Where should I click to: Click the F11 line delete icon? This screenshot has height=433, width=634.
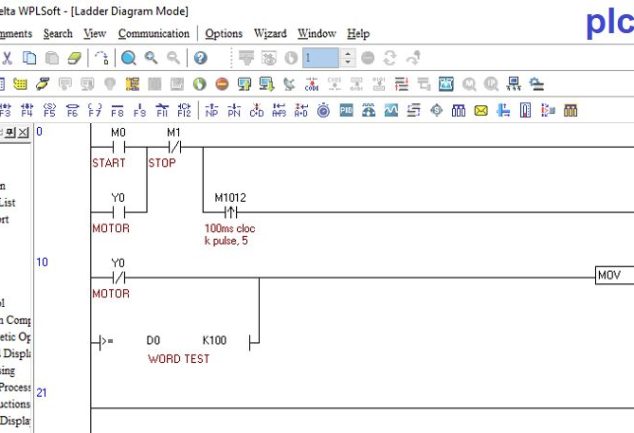162,110
